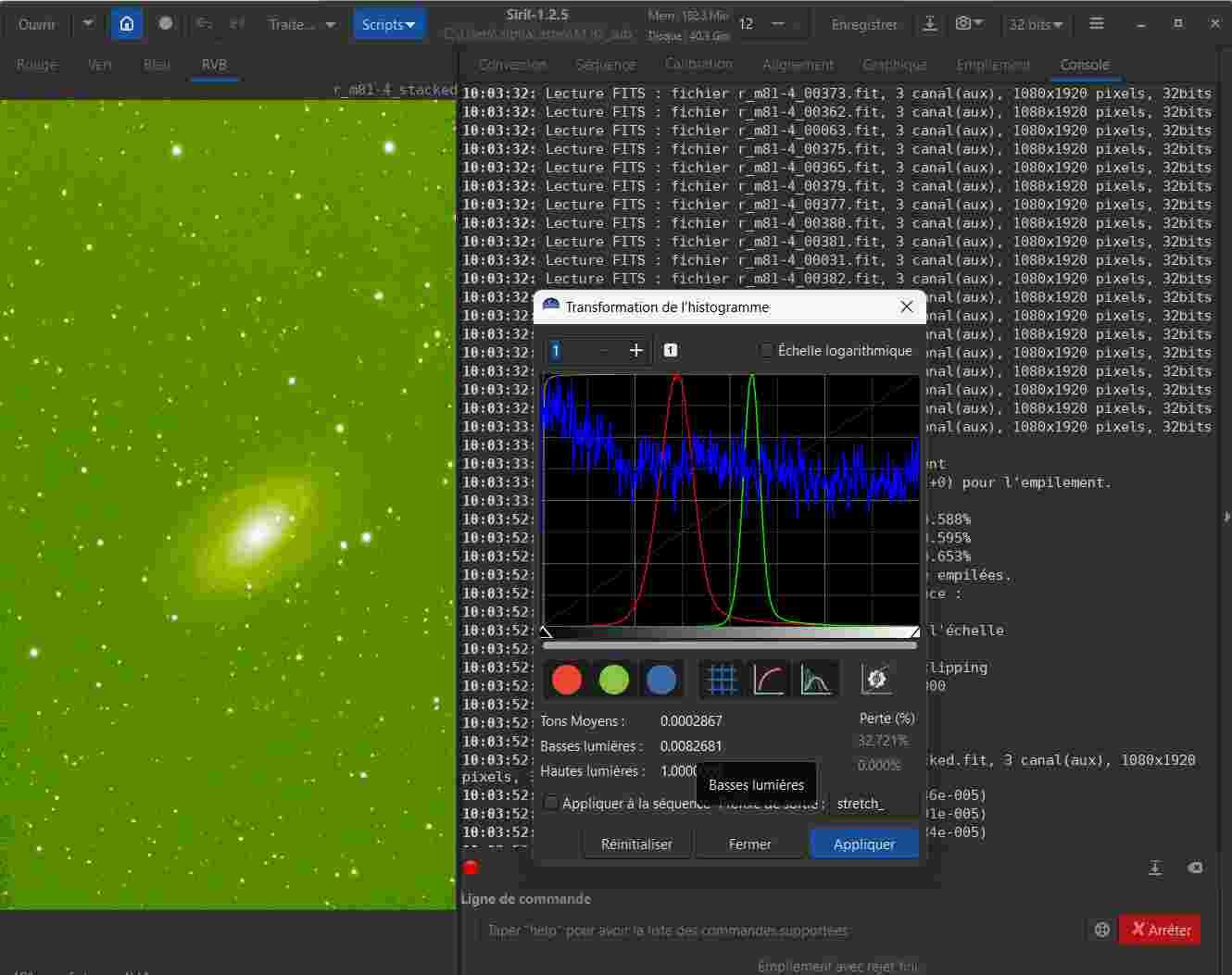Expand the 32 bits format dropdown

coord(1036,24)
